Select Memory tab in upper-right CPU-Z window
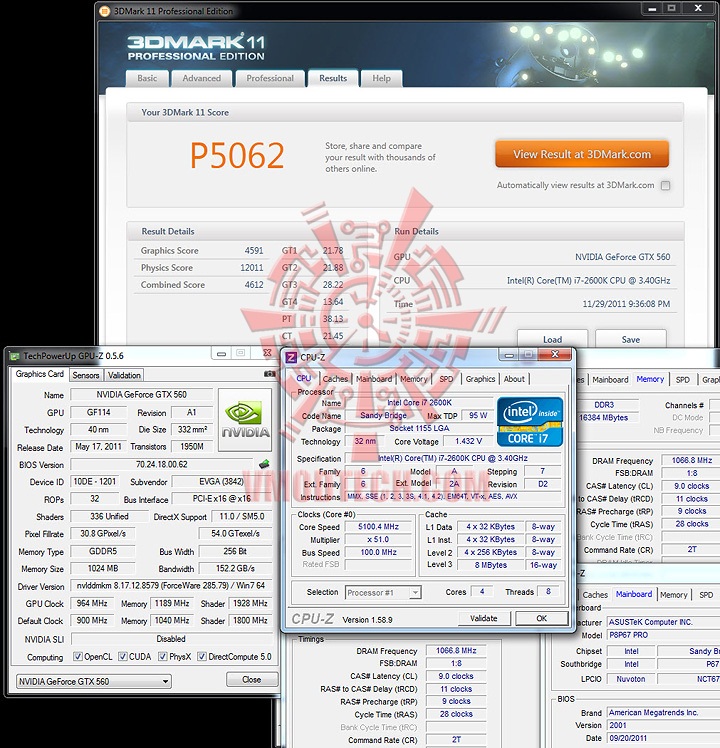The image size is (720, 748). [x=650, y=379]
